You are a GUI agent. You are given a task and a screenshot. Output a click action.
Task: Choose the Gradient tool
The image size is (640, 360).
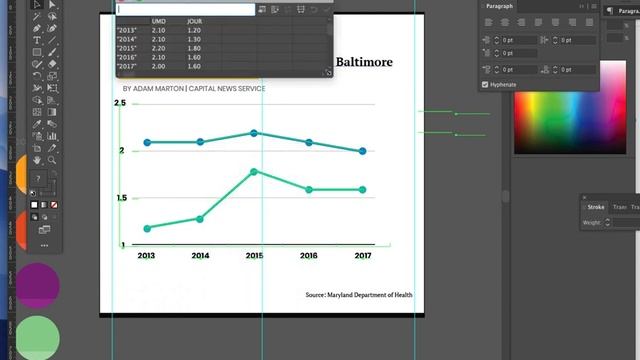[52, 112]
